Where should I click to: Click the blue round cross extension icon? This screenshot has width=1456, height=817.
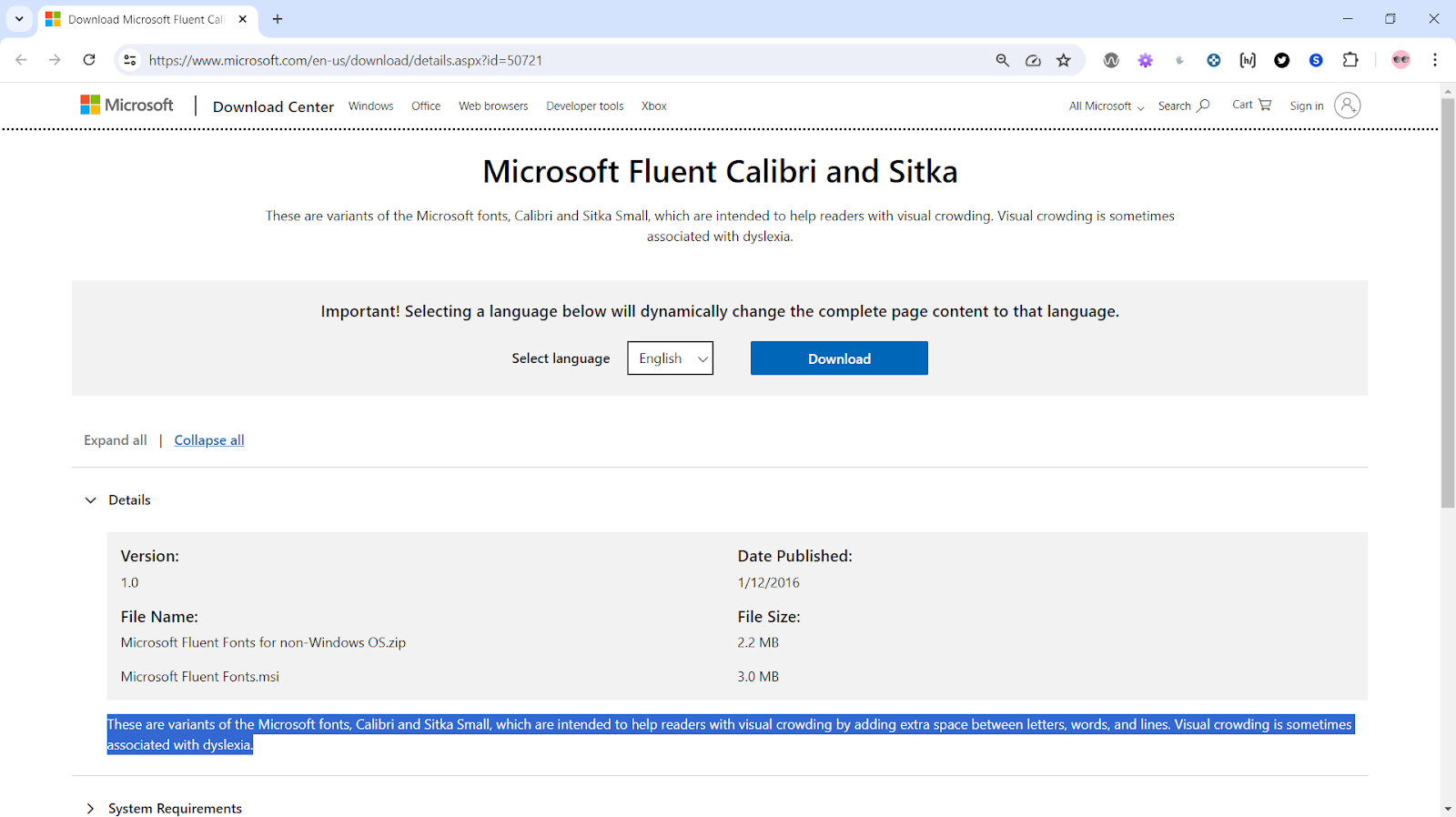(x=1214, y=60)
